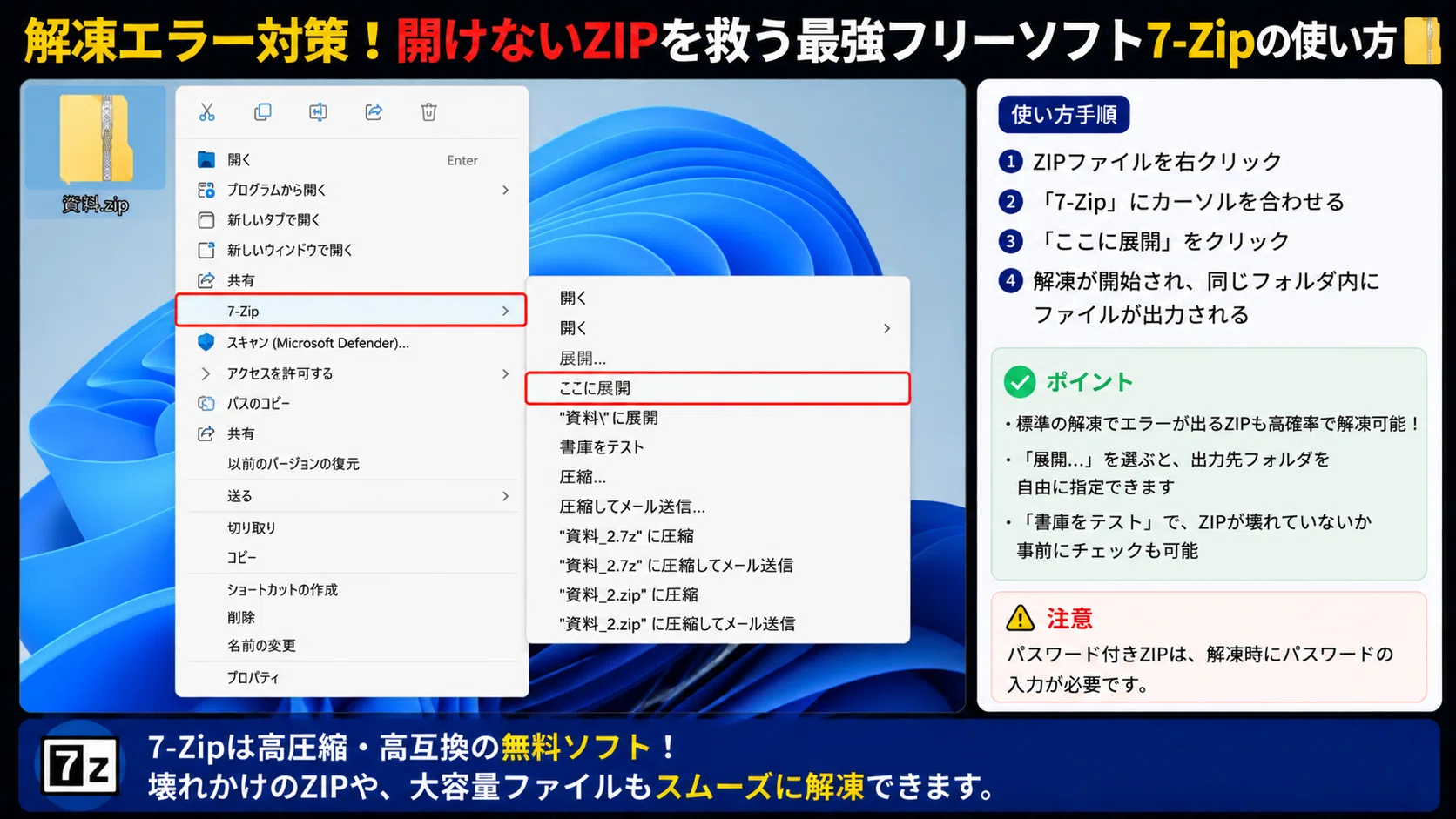1456x819 pixels.
Task: Click the 7z logo in the bottom banner
Action: coord(80,767)
